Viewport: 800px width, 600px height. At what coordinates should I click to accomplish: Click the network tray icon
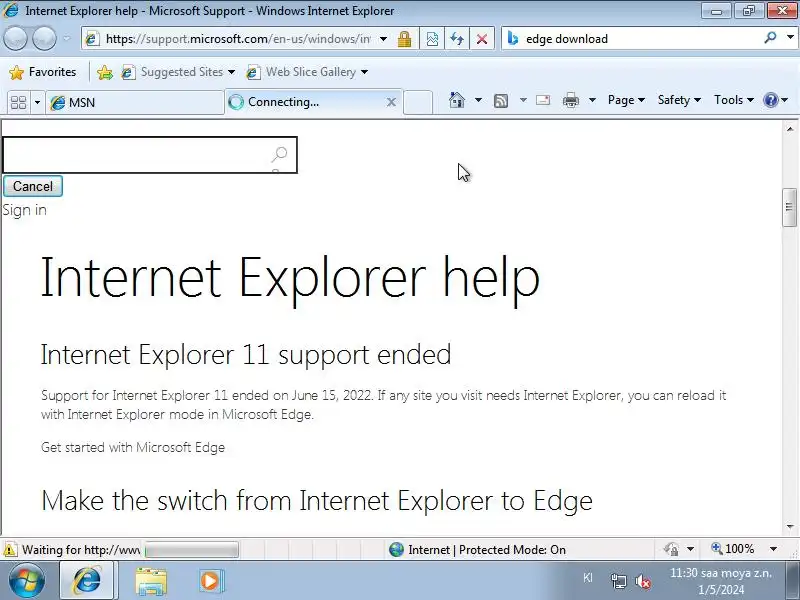618,581
